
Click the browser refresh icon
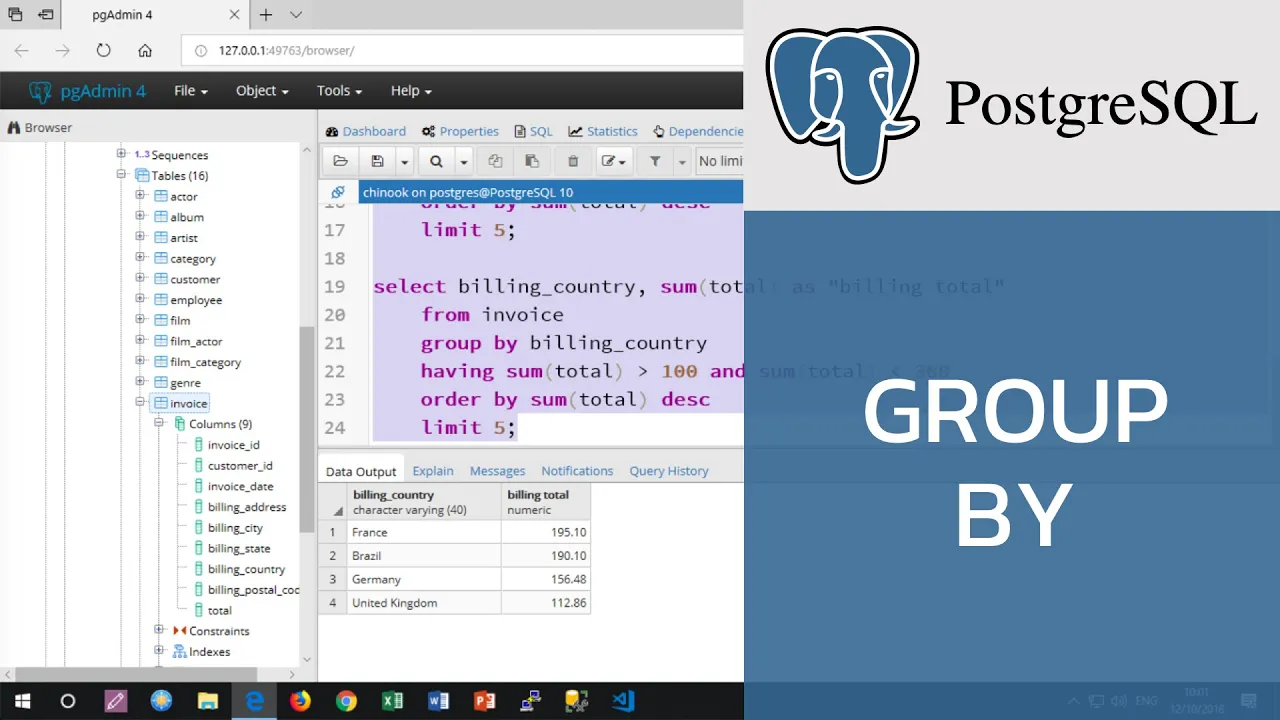point(103,50)
